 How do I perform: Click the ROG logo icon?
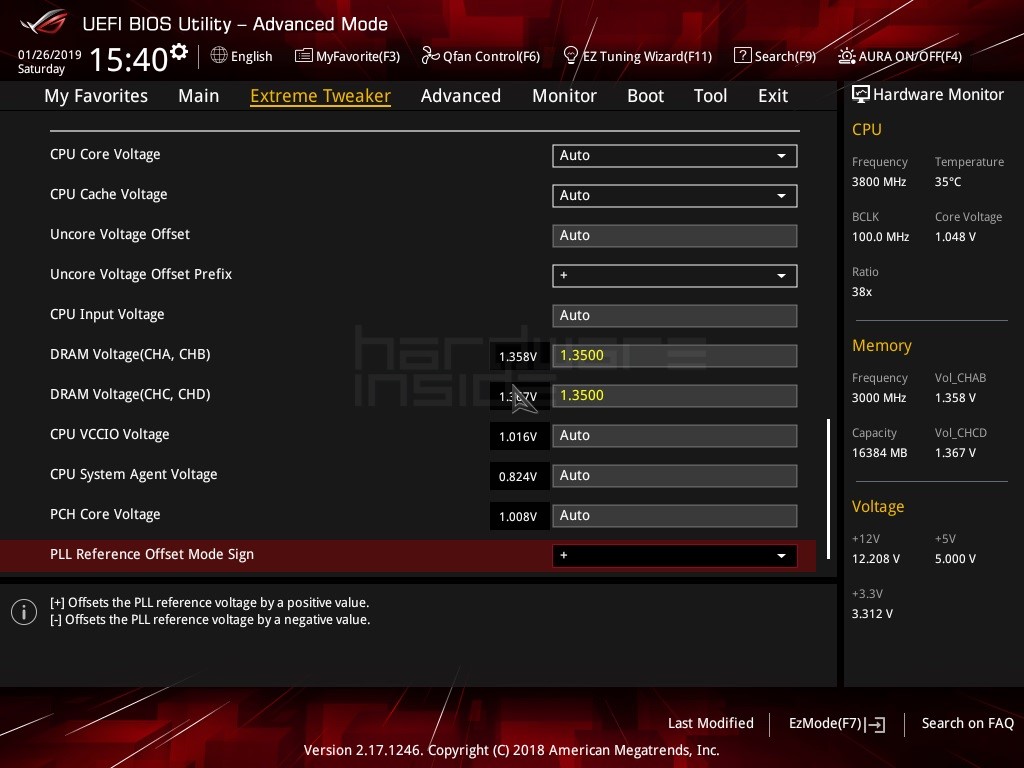(x=43, y=24)
